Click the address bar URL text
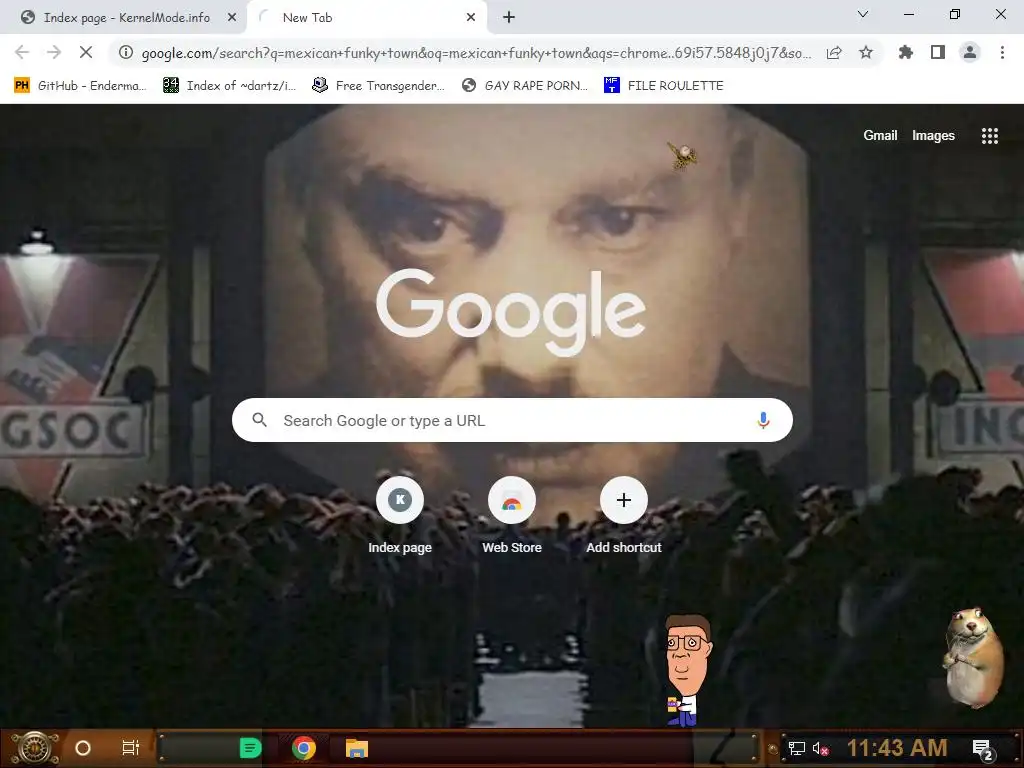This screenshot has width=1024, height=768. [476, 53]
